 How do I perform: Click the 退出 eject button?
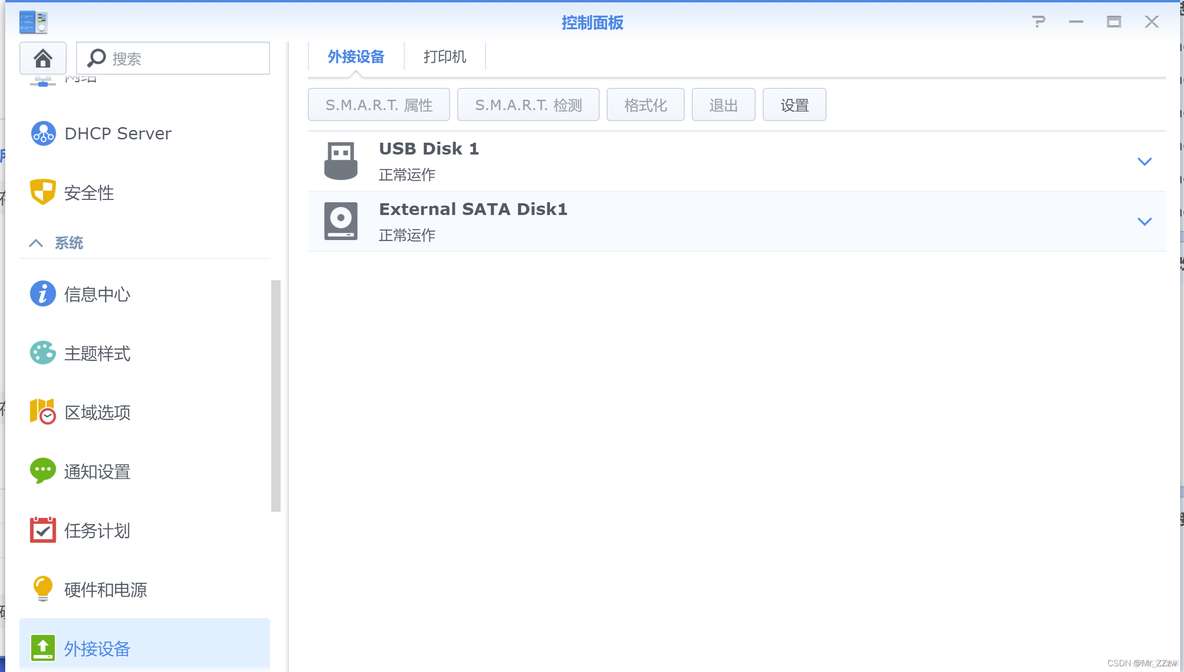pyautogui.click(x=723, y=105)
